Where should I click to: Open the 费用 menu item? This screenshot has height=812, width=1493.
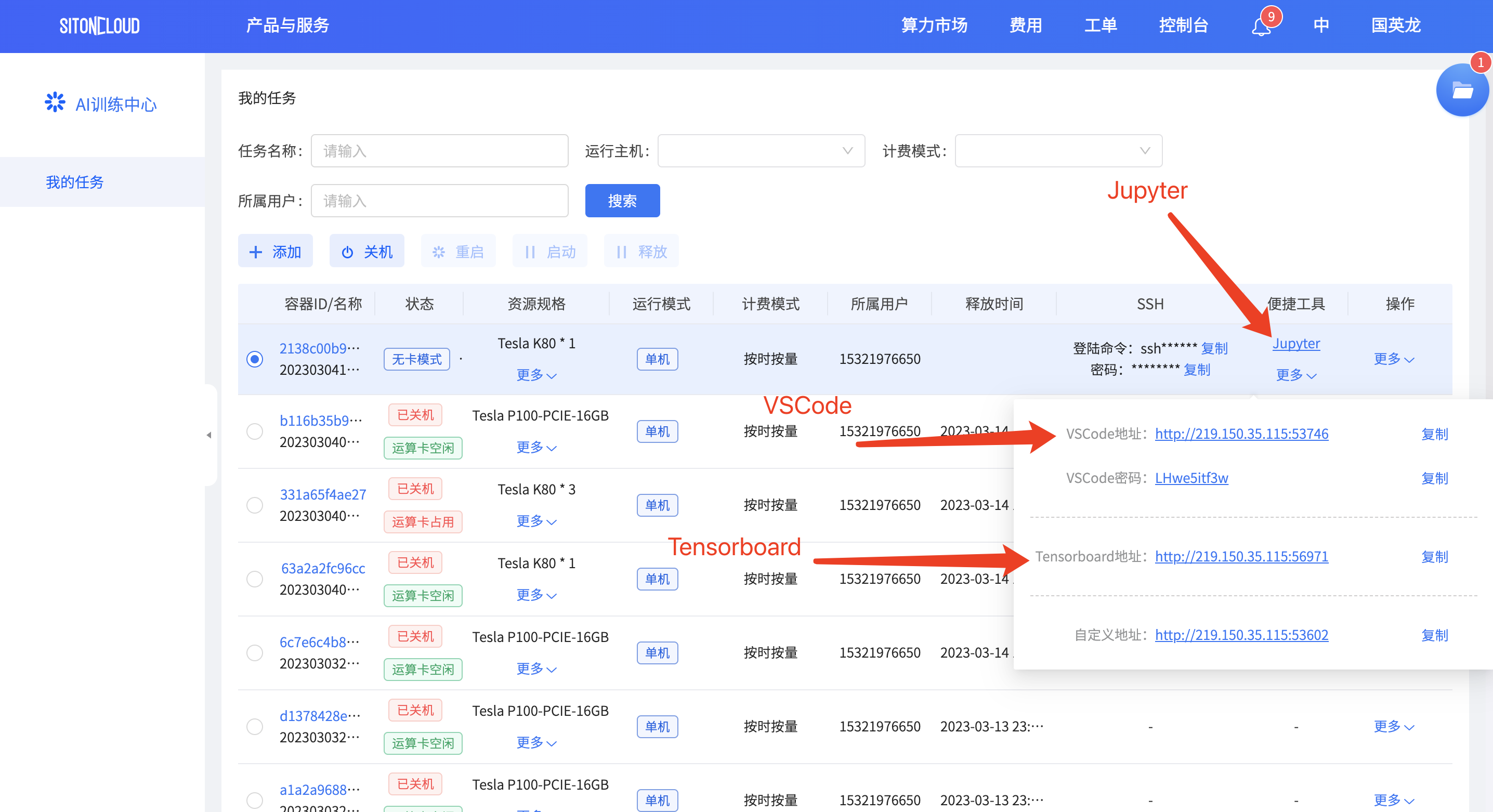[x=1026, y=25]
